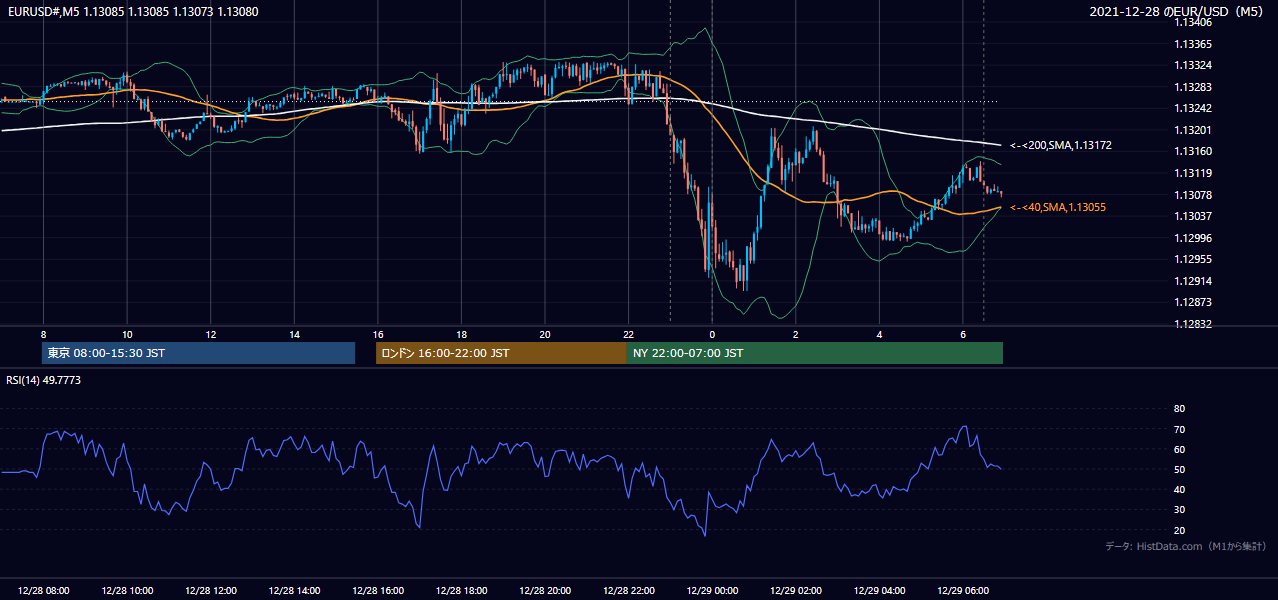Click hour label 18 under price chart

pos(461,334)
